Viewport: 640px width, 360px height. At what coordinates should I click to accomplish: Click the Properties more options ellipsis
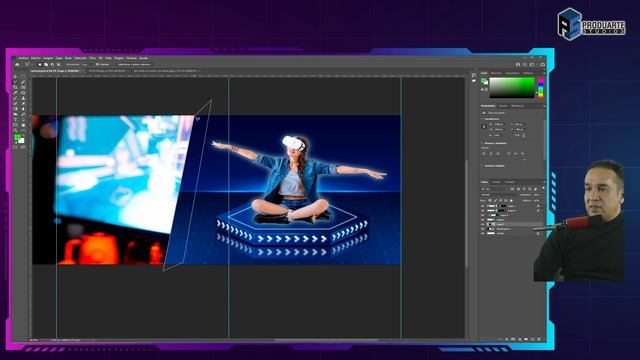coord(524,160)
